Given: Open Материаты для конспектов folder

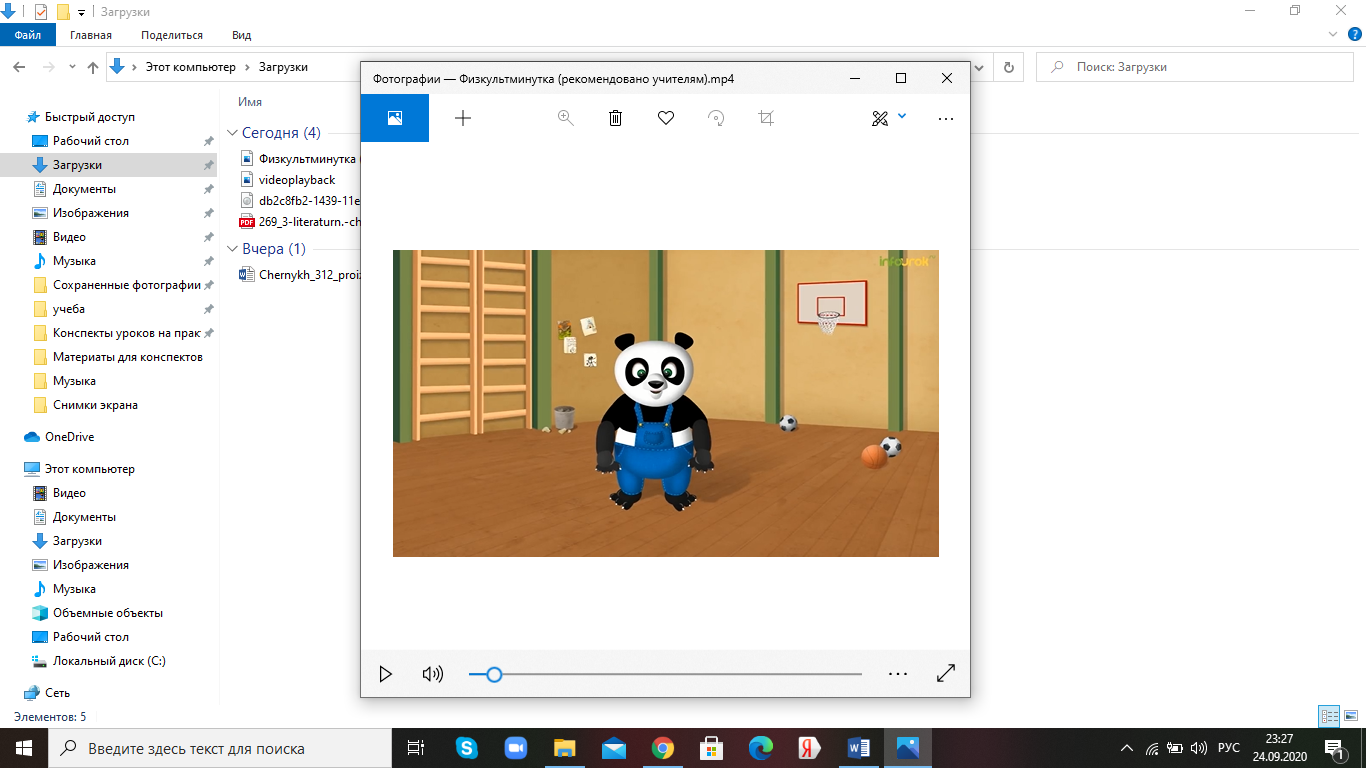Looking at the screenshot, I should tap(128, 357).
